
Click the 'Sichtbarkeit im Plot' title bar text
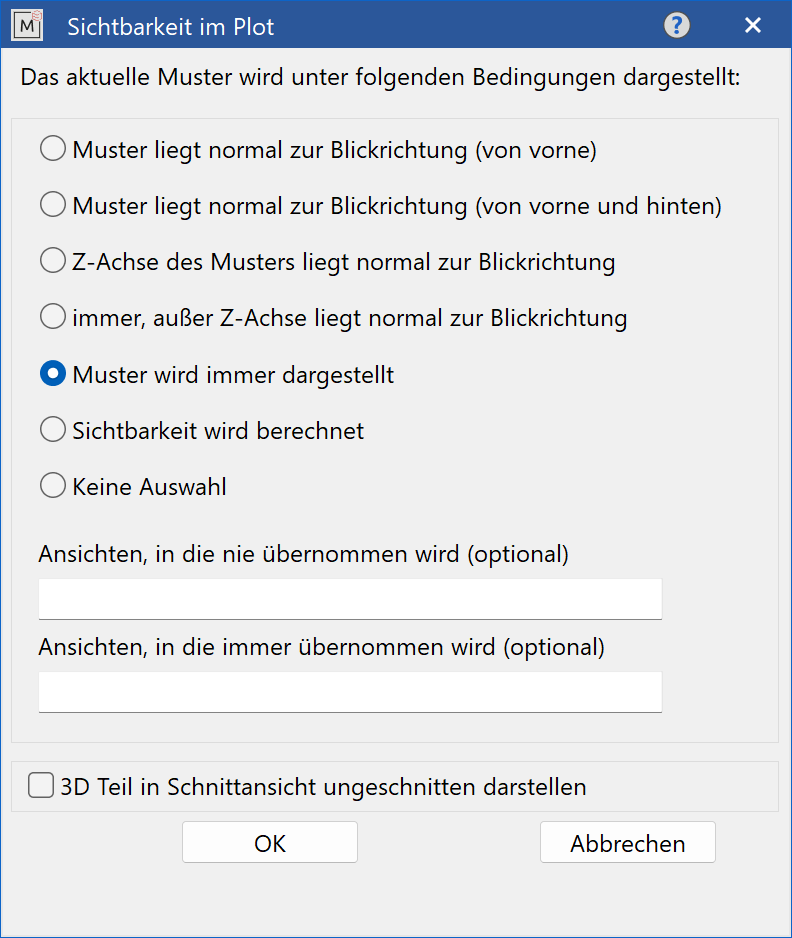tap(170, 26)
